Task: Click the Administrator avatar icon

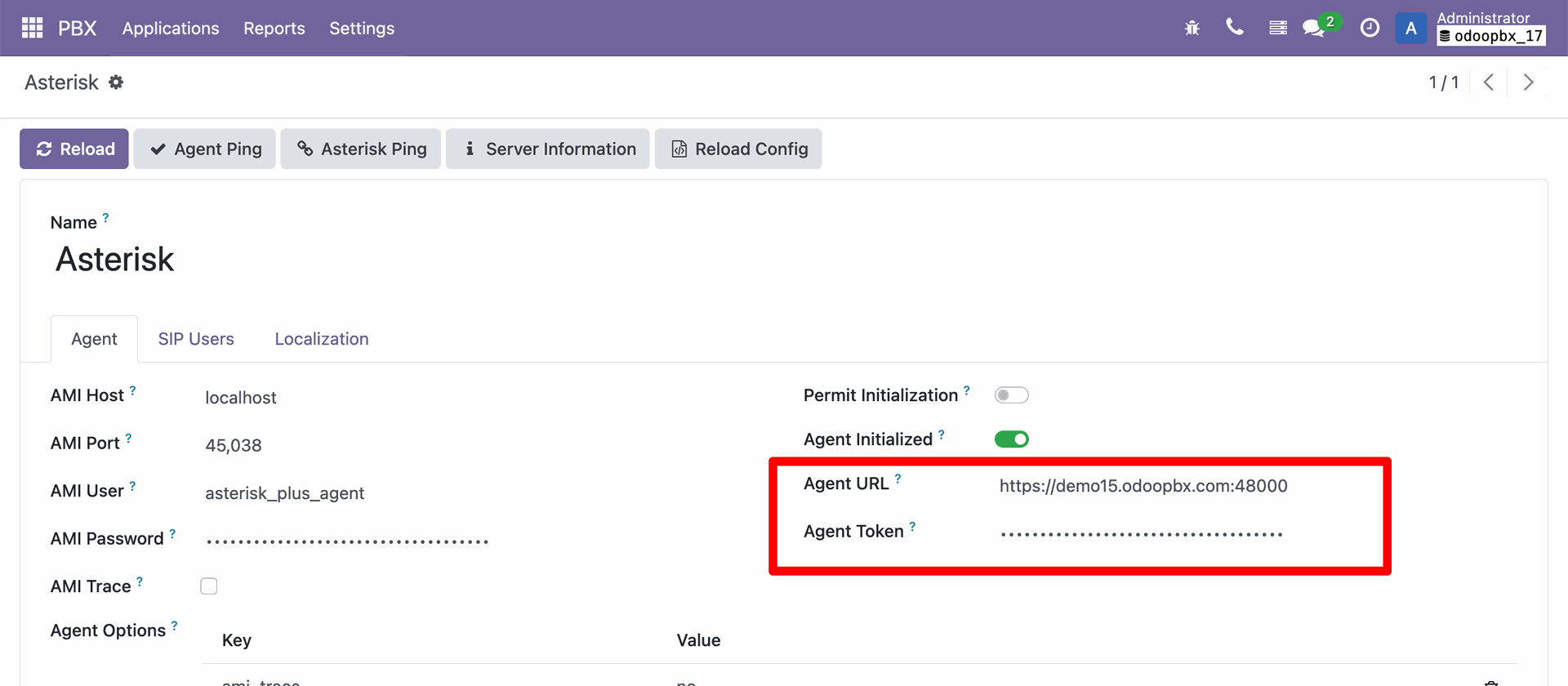Action: [x=1410, y=28]
